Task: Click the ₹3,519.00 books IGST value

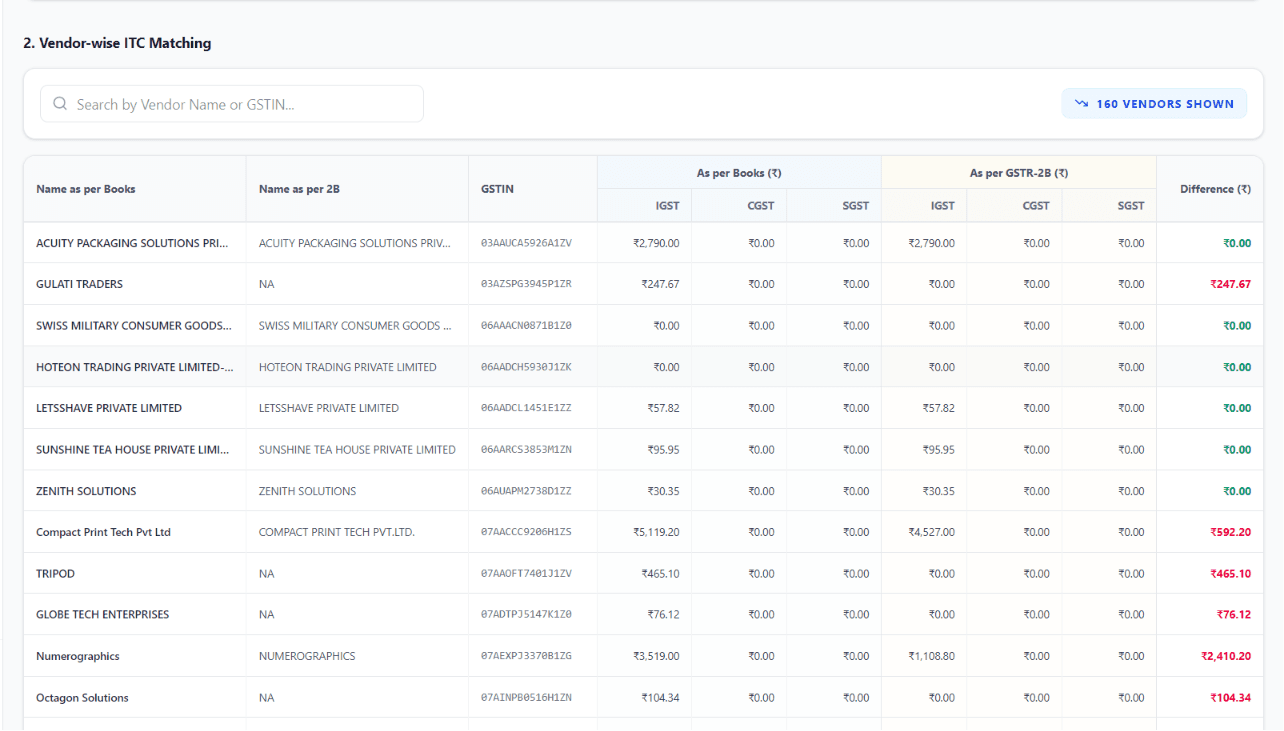Action: pos(656,656)
